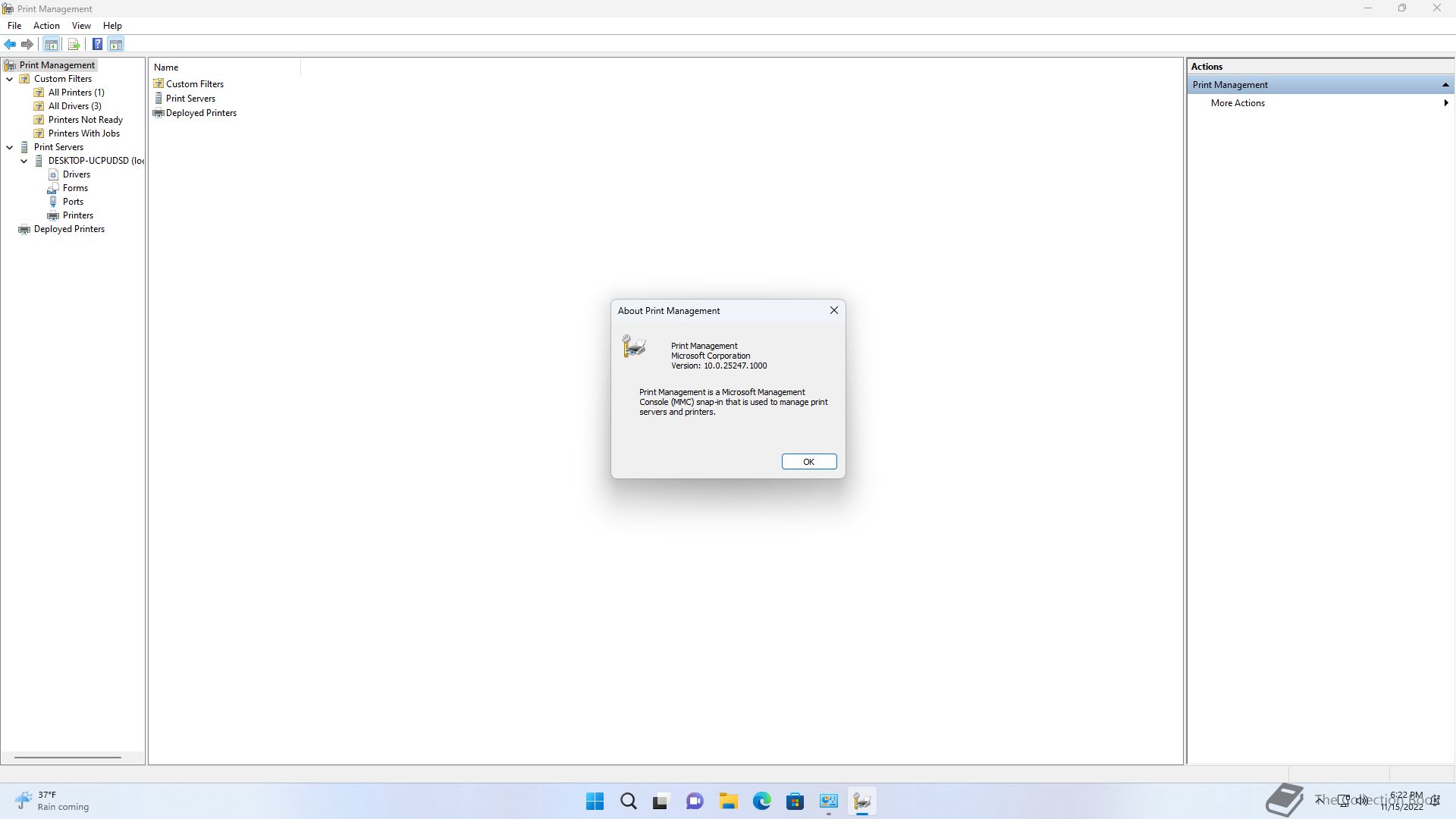Click the Forward arrow in the toolbar
This screenshot has height=819, width=1456.
27,44
